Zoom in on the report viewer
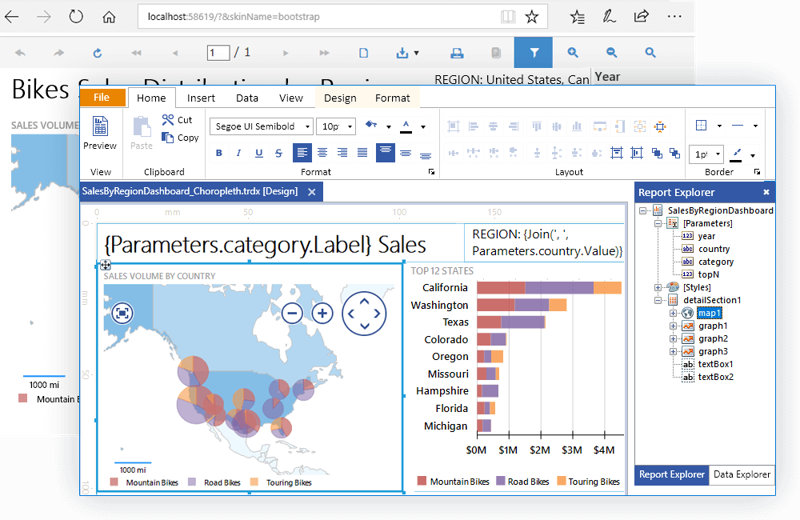This screenshot has height=520, width=800. click(572, 52)
